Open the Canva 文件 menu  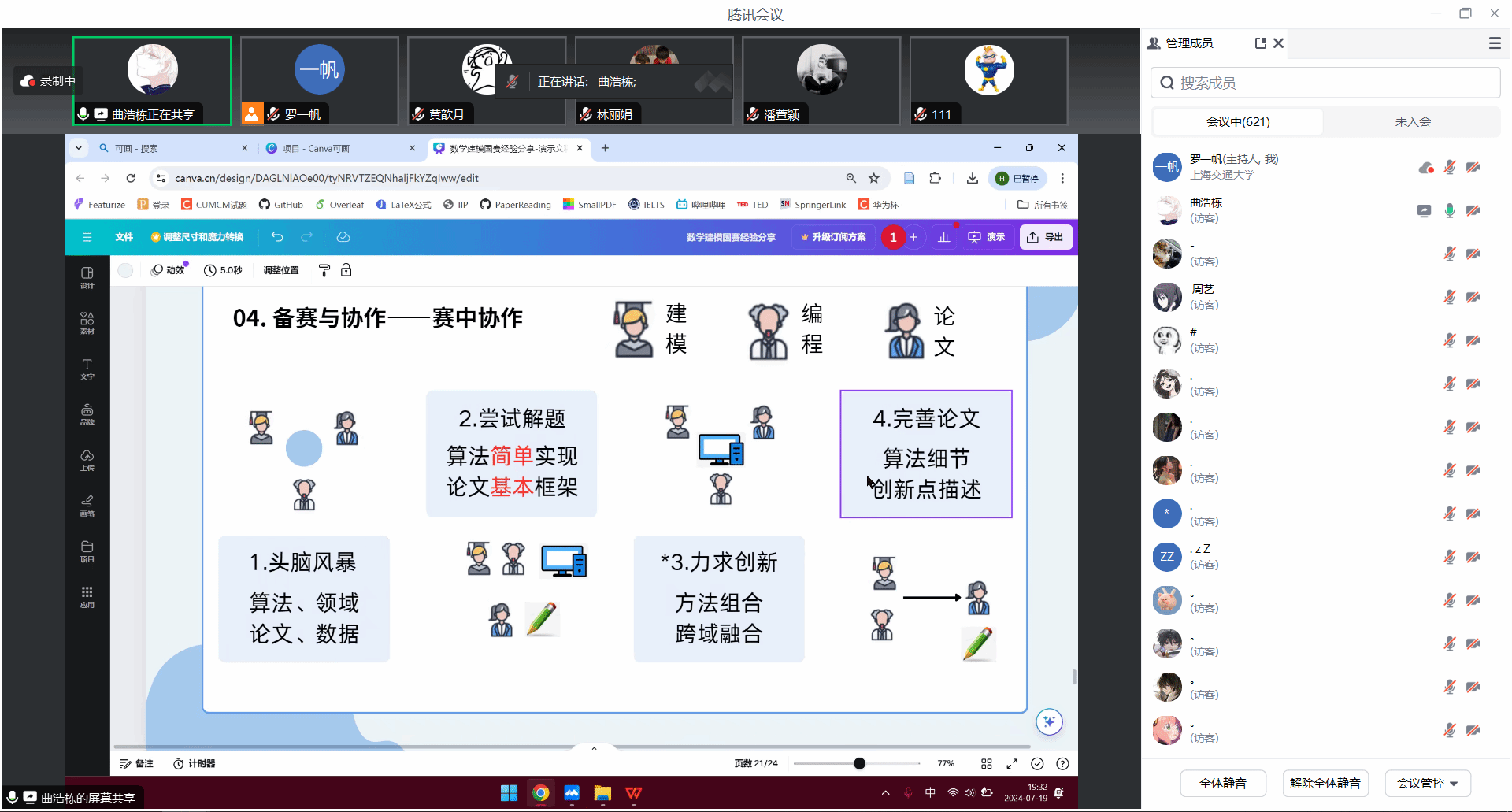click(124, 237)
